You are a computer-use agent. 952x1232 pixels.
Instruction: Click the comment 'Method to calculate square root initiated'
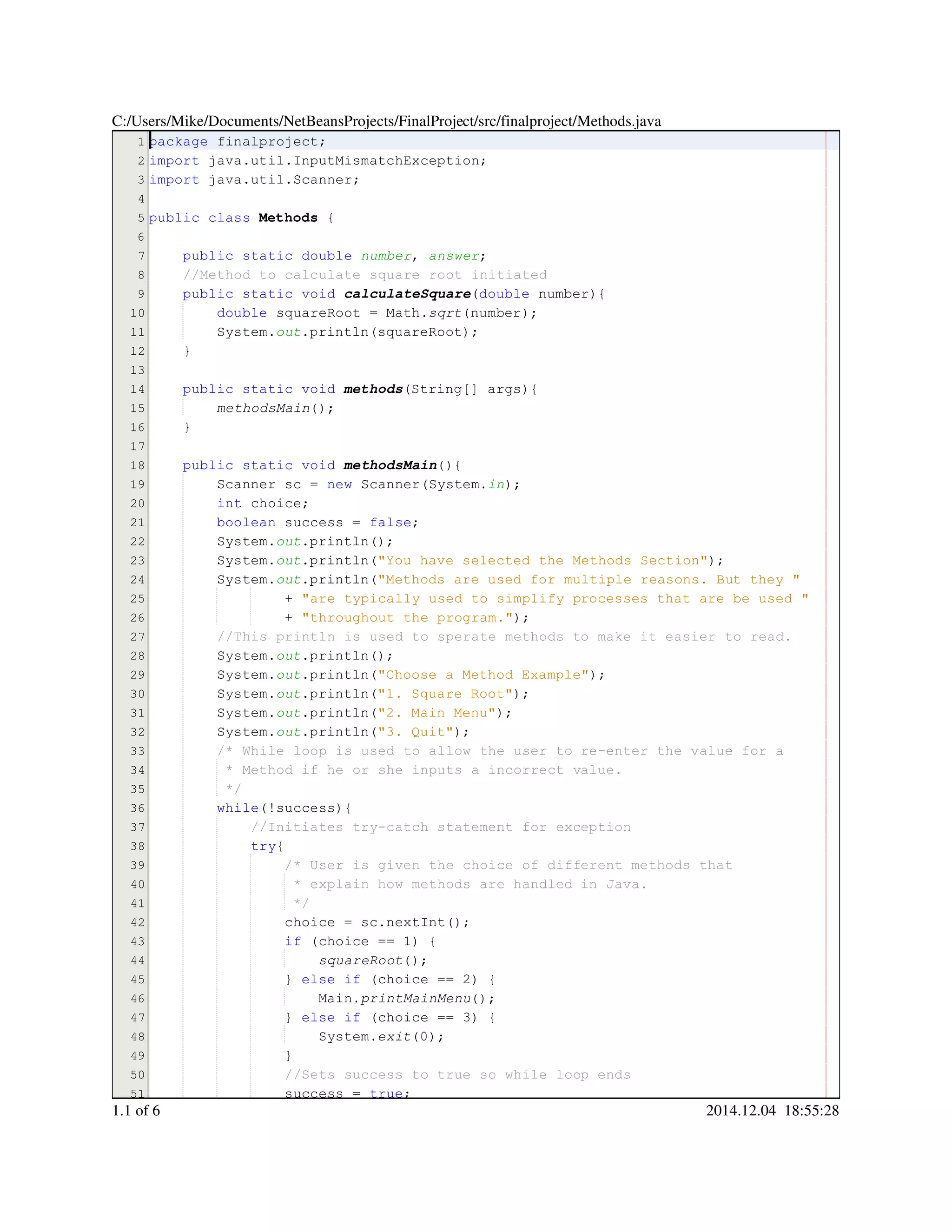(365, 275)
